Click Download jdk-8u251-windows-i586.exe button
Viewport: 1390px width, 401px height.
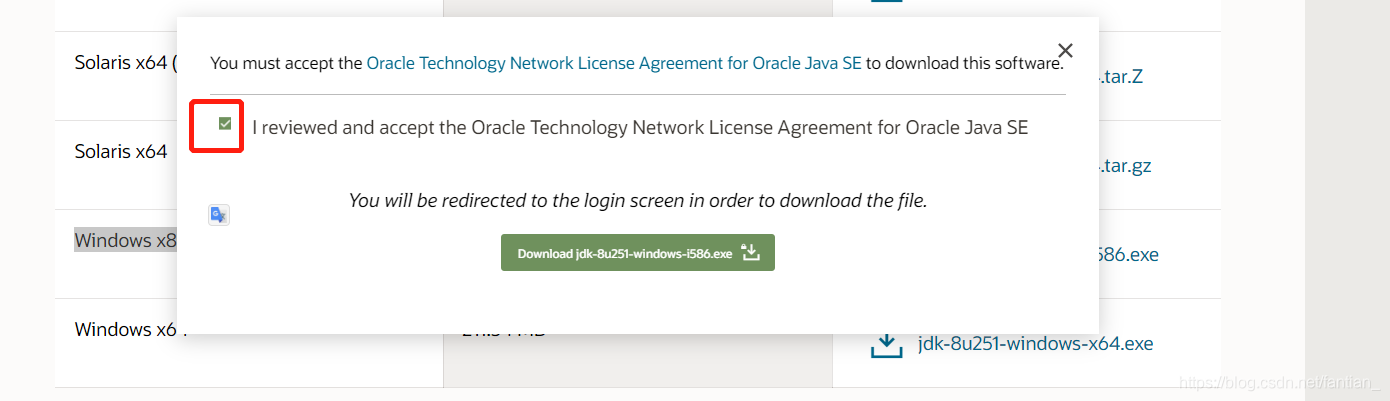(638, 253)
